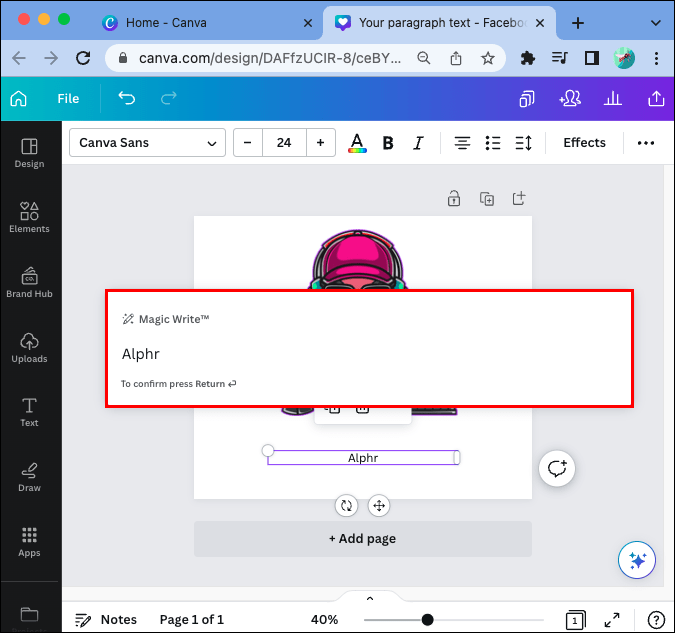Click the Add page button
Screen dimensions: 675x633
tap(362, 539)
